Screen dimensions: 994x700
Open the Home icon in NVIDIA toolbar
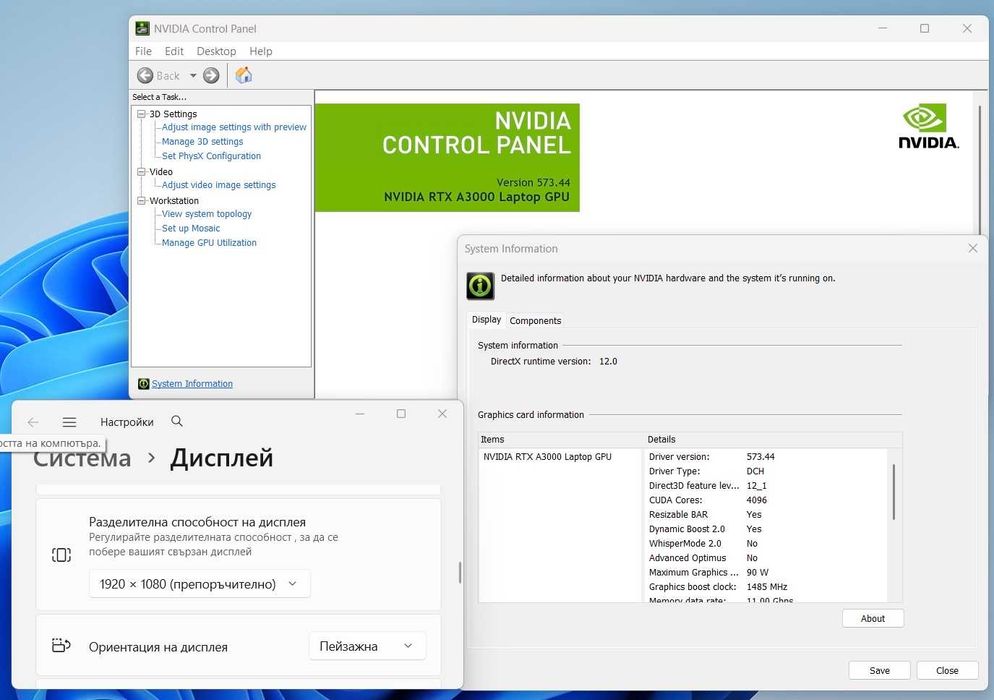point(243,75)
